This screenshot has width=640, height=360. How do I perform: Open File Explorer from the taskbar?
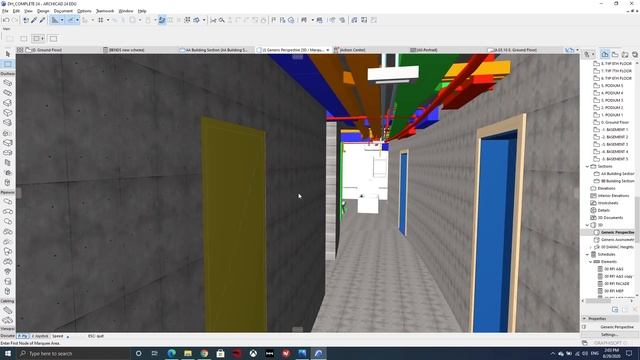click(x=188, y=353)
